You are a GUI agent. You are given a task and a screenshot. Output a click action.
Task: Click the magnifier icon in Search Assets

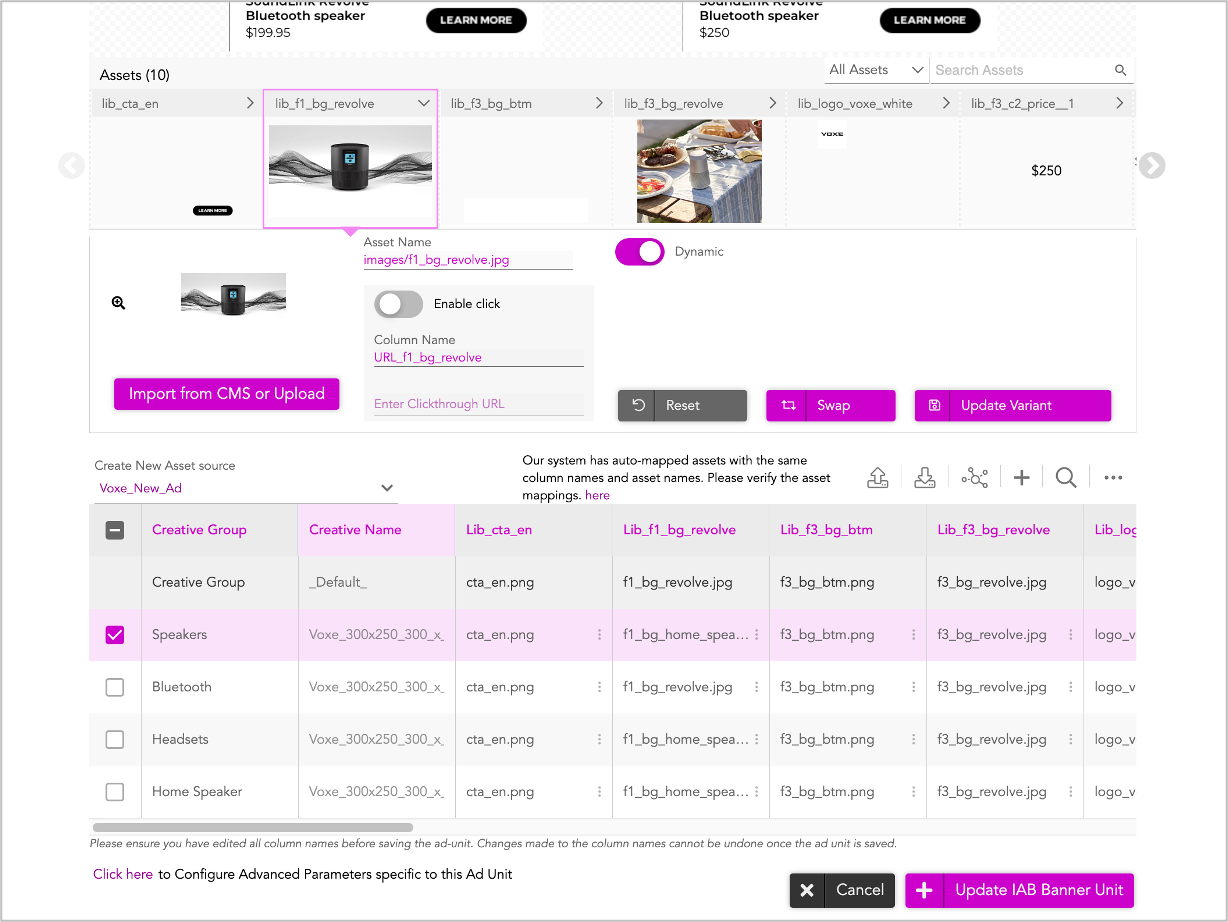1121,70
